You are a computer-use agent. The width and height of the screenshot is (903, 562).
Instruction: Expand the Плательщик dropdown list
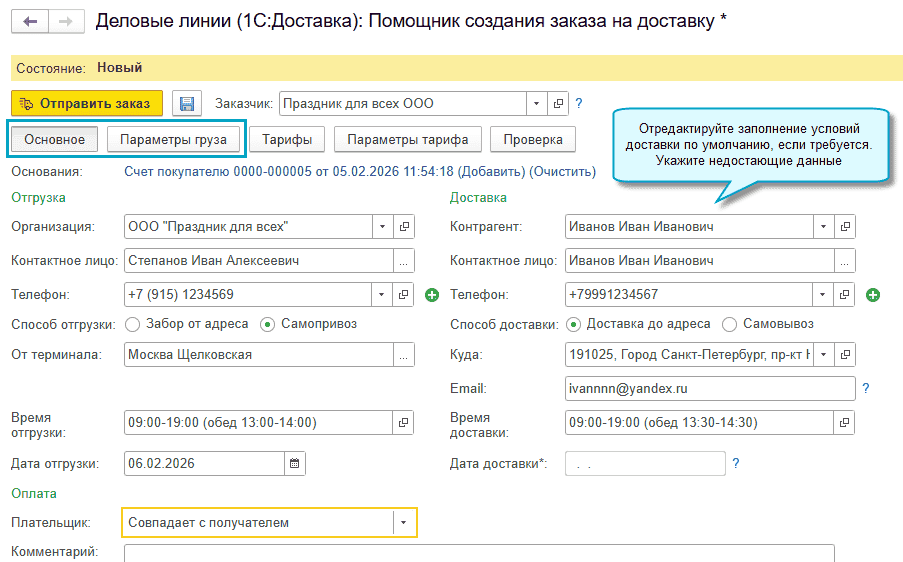pyautogui.click(x=404, y=522)
